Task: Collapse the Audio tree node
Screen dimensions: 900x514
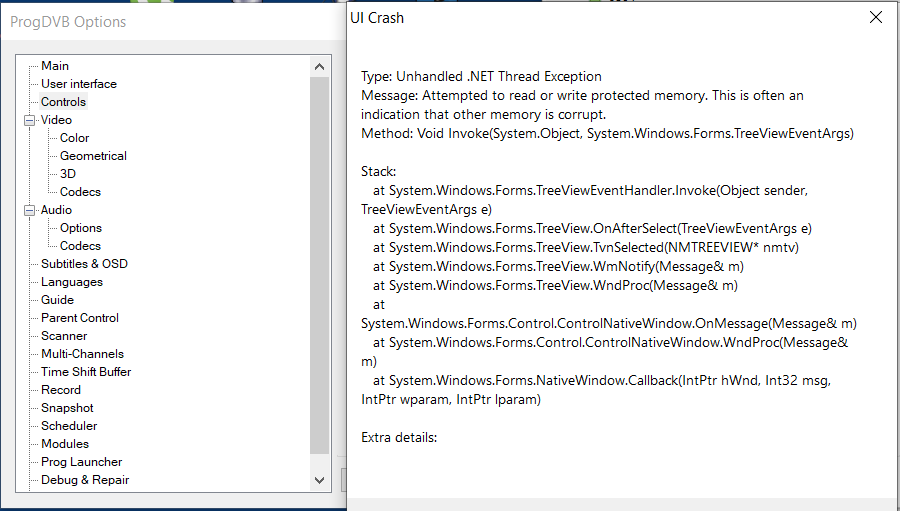Action: [30, 210]
